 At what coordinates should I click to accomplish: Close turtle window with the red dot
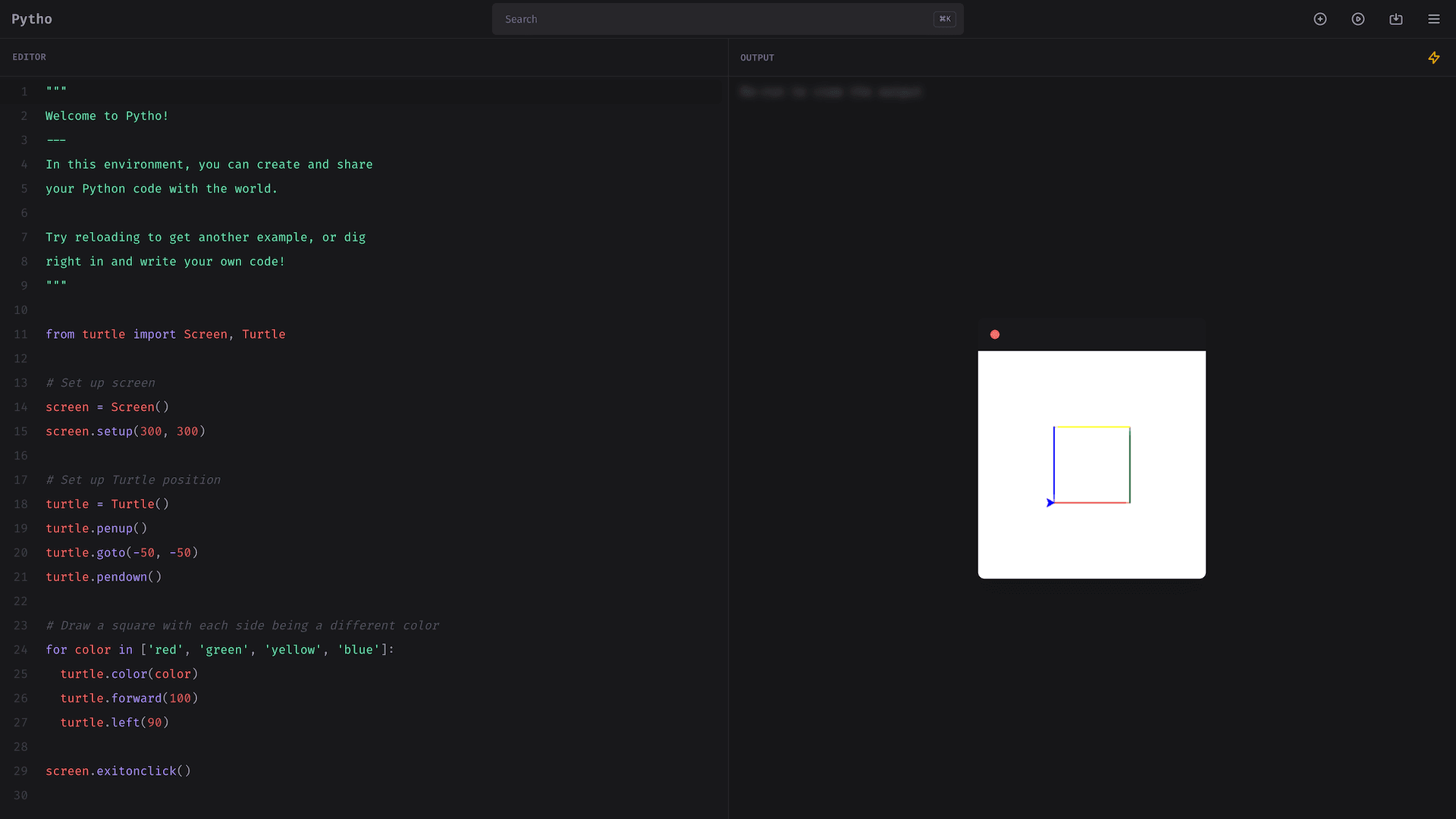995,334
